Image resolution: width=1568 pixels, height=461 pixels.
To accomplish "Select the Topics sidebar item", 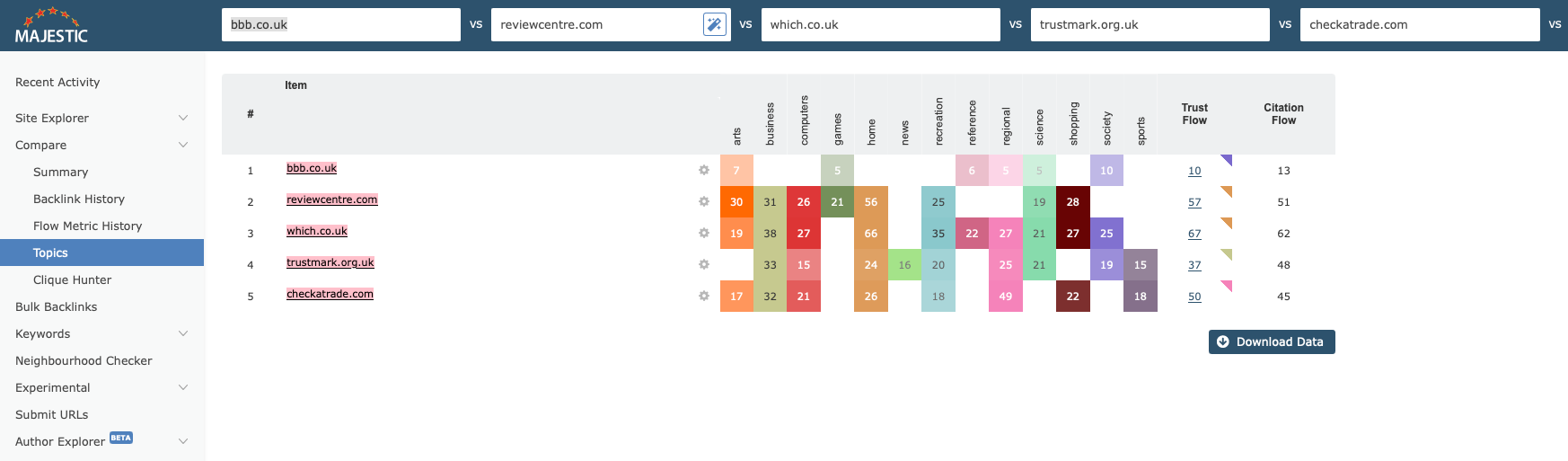I will [x=101, y=253].
